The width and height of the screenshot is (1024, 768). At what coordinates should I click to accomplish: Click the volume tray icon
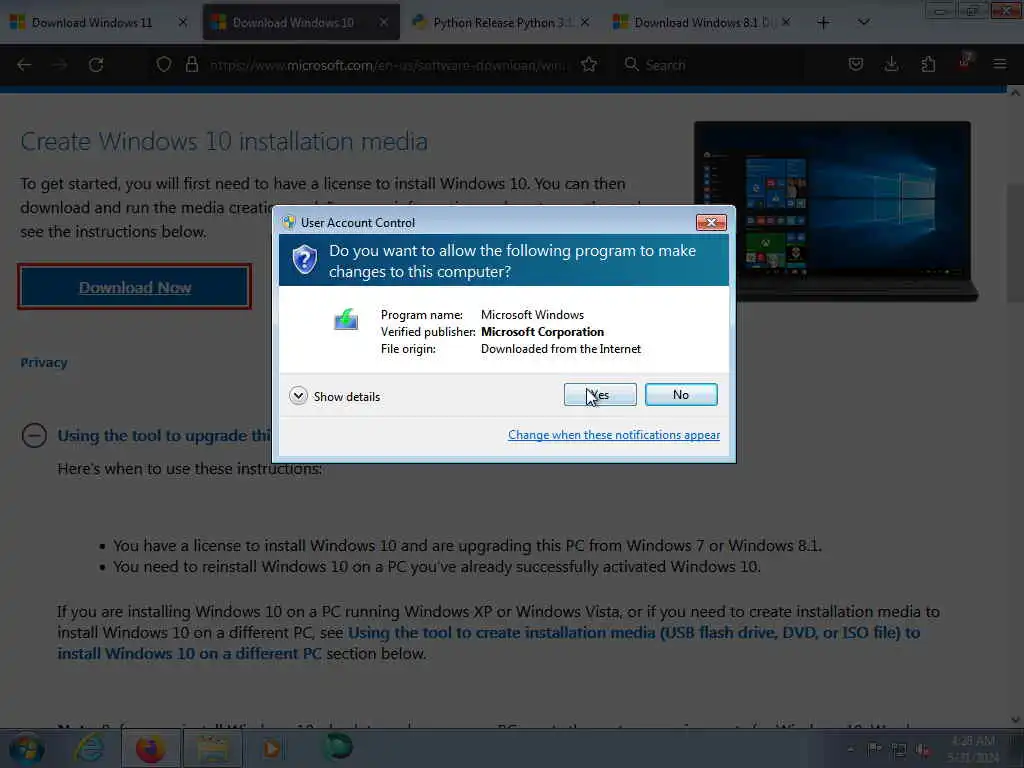coord(923,750)
